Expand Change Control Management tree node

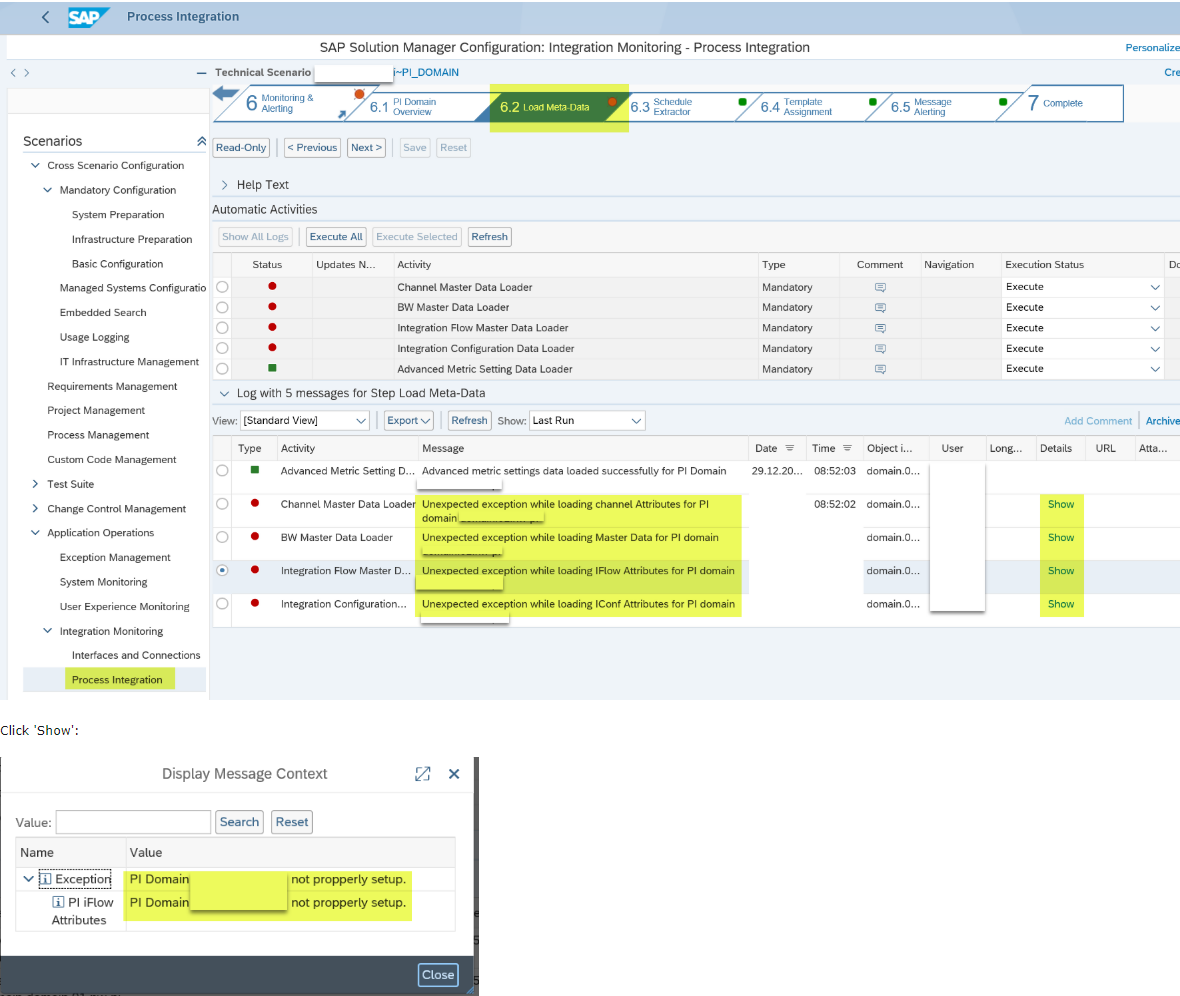coord(35,509)
